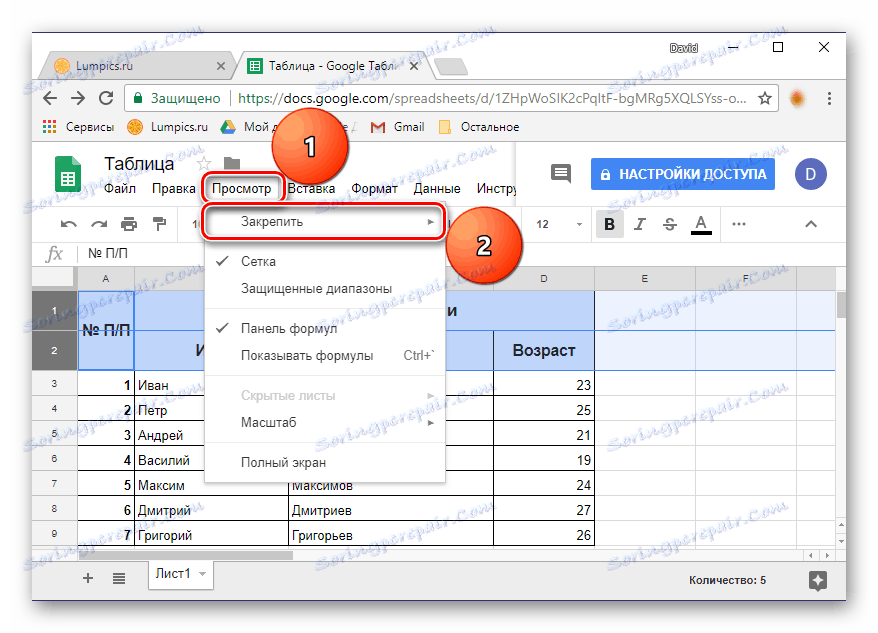
Task: Select Показывать формулы menu entry
Action: (325, 356)
